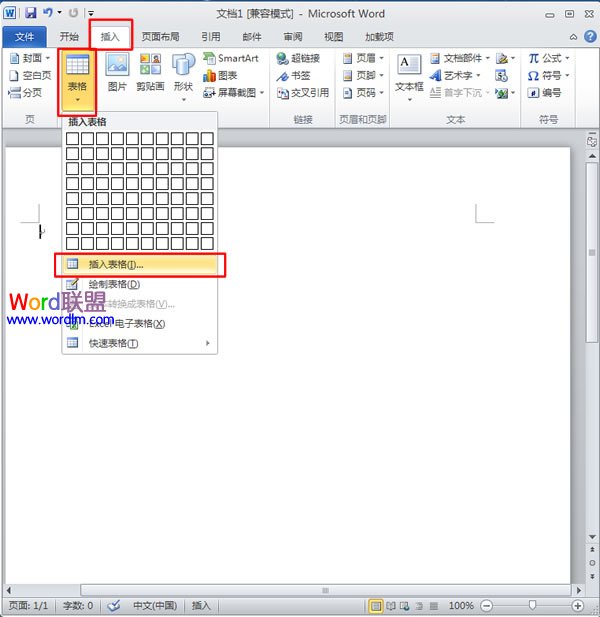Screen dimensions: 600x617
Task: Click the 图片 picture icon
Action: click(117, 73)
